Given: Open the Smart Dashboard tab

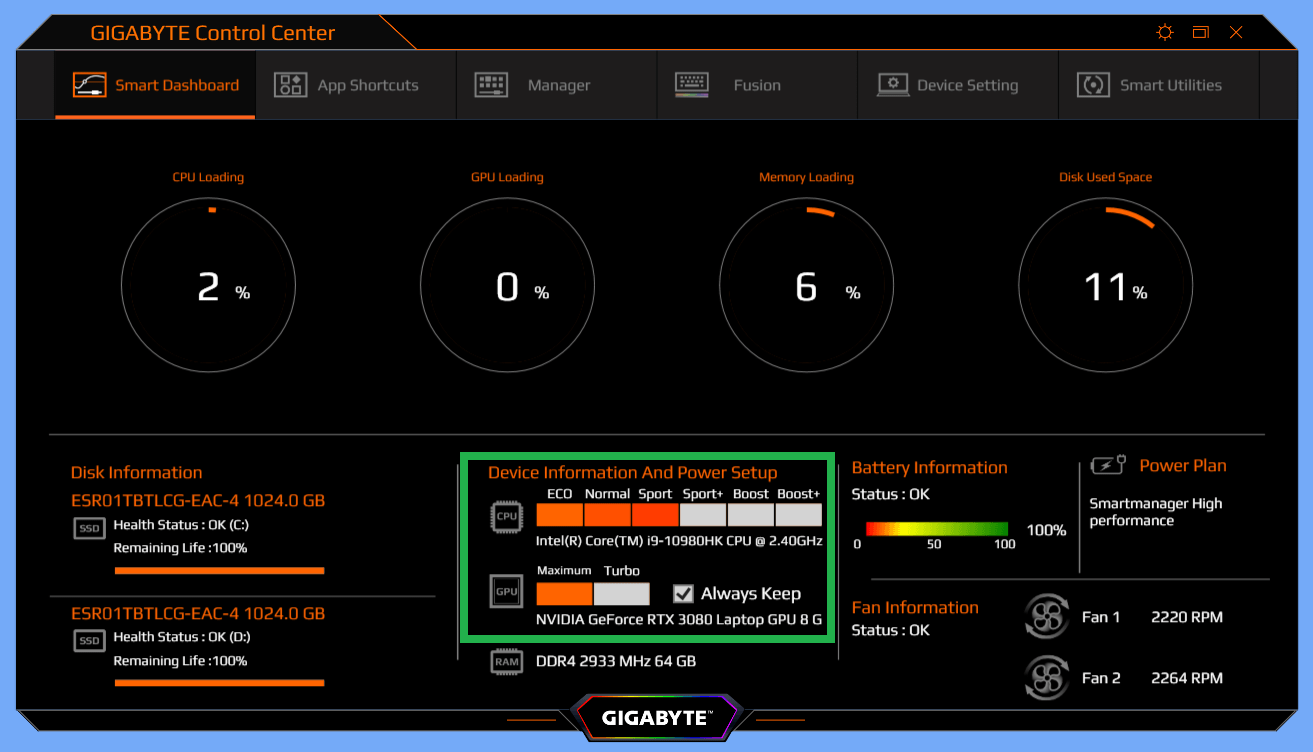Looking at the screenshot, I should 155,85.
